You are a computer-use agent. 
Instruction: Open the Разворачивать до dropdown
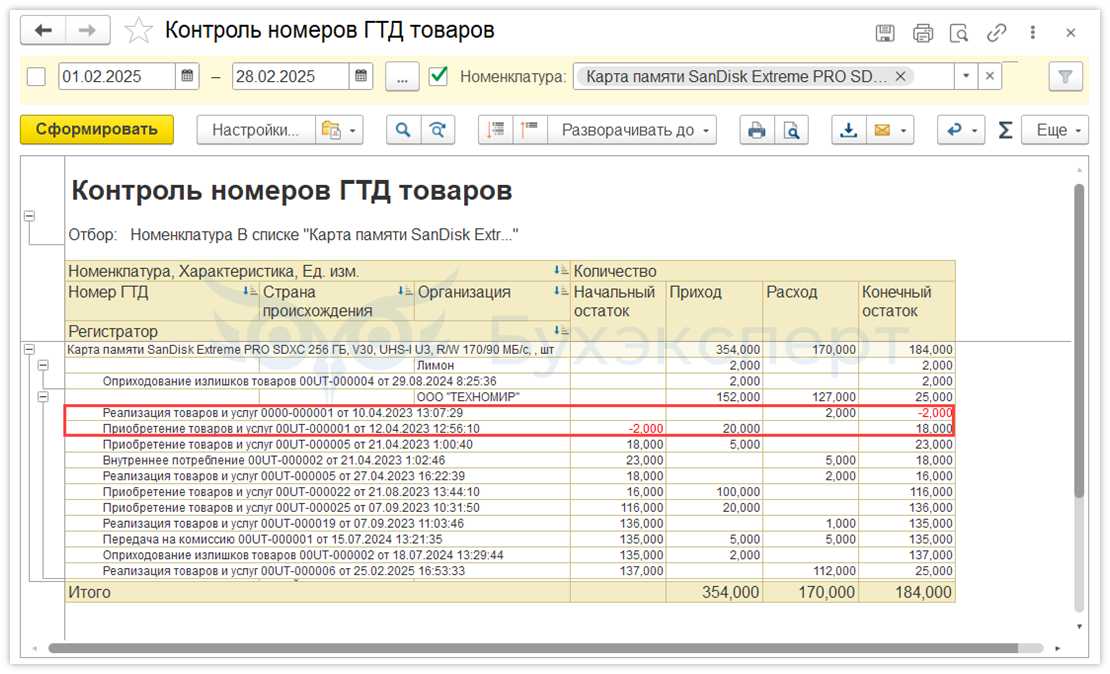(x=638, y=130)
